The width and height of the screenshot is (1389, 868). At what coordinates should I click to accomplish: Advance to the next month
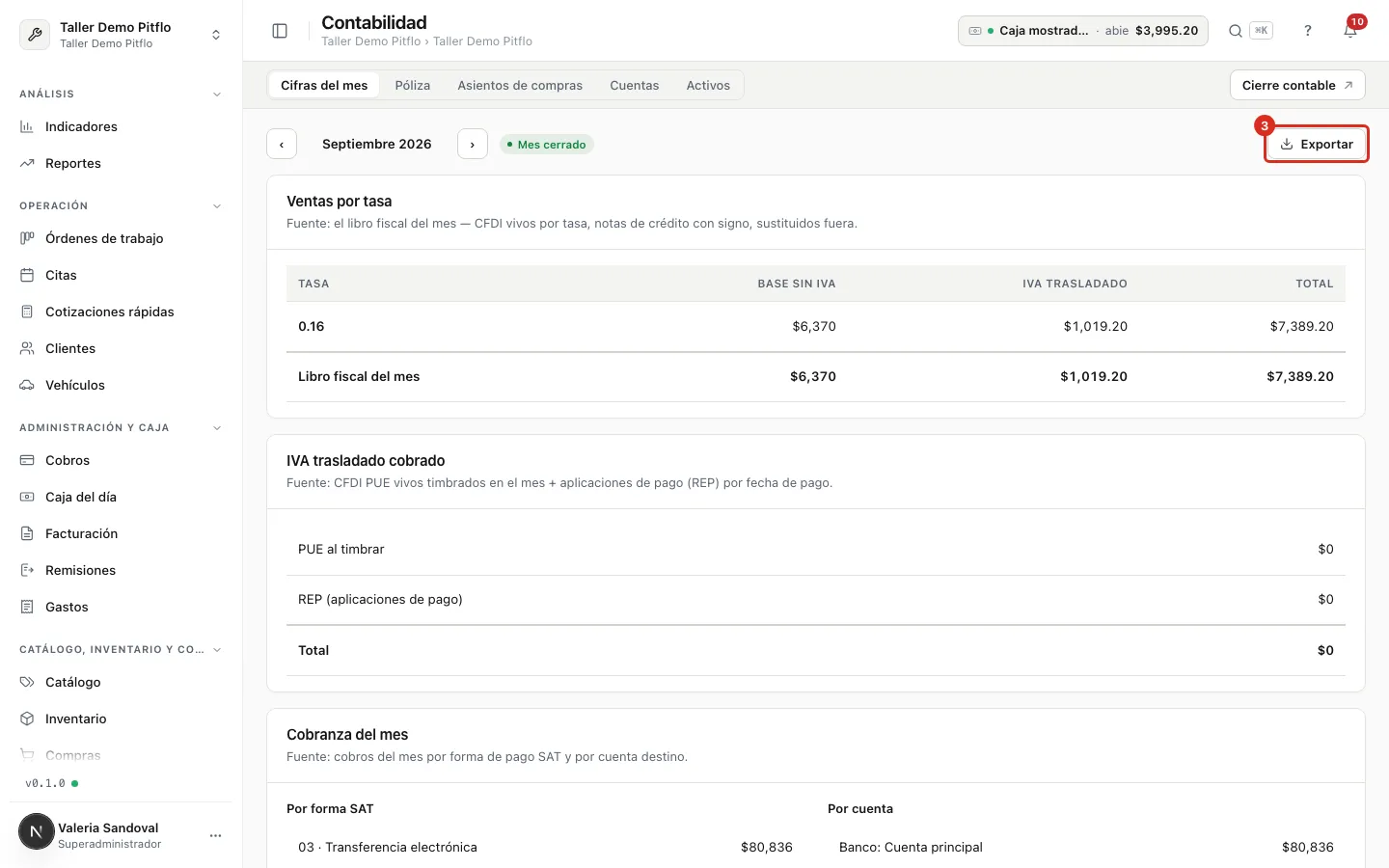[x=473, y=145]
